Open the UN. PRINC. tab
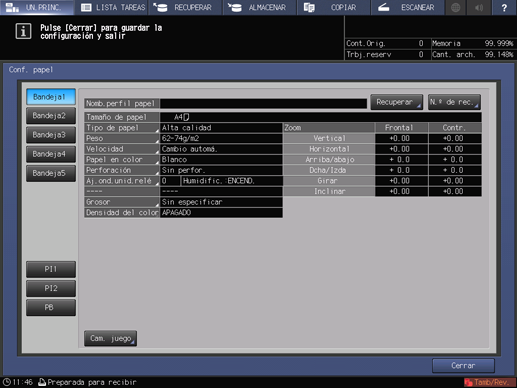This screenshot has width=517, height=388. [37, 7]
